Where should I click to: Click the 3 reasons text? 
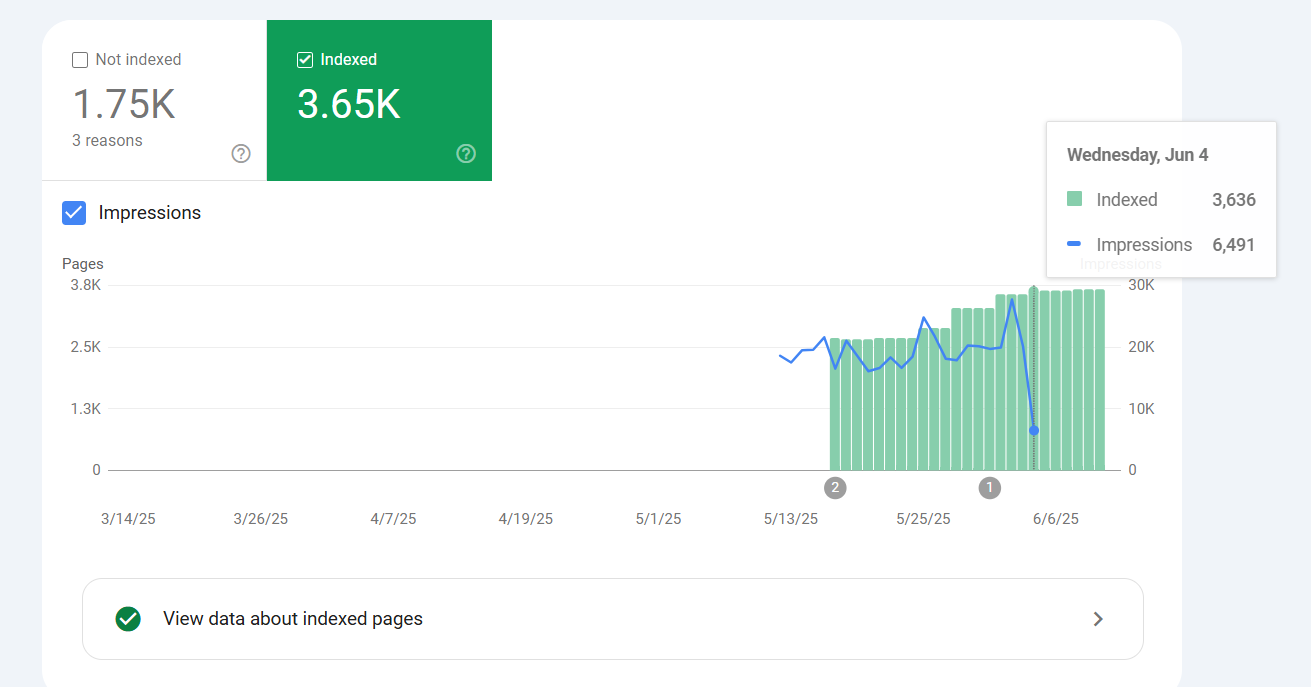click(107, 141)
